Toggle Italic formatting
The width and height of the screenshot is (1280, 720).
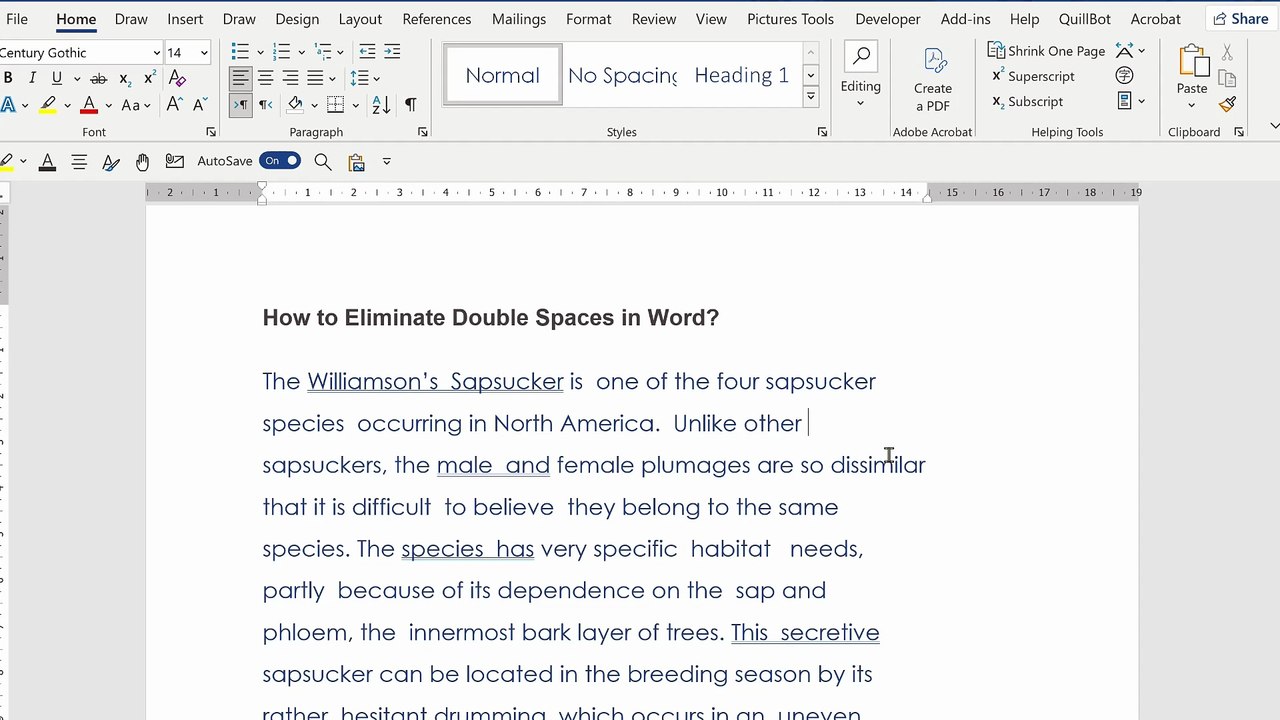[32, 78]
